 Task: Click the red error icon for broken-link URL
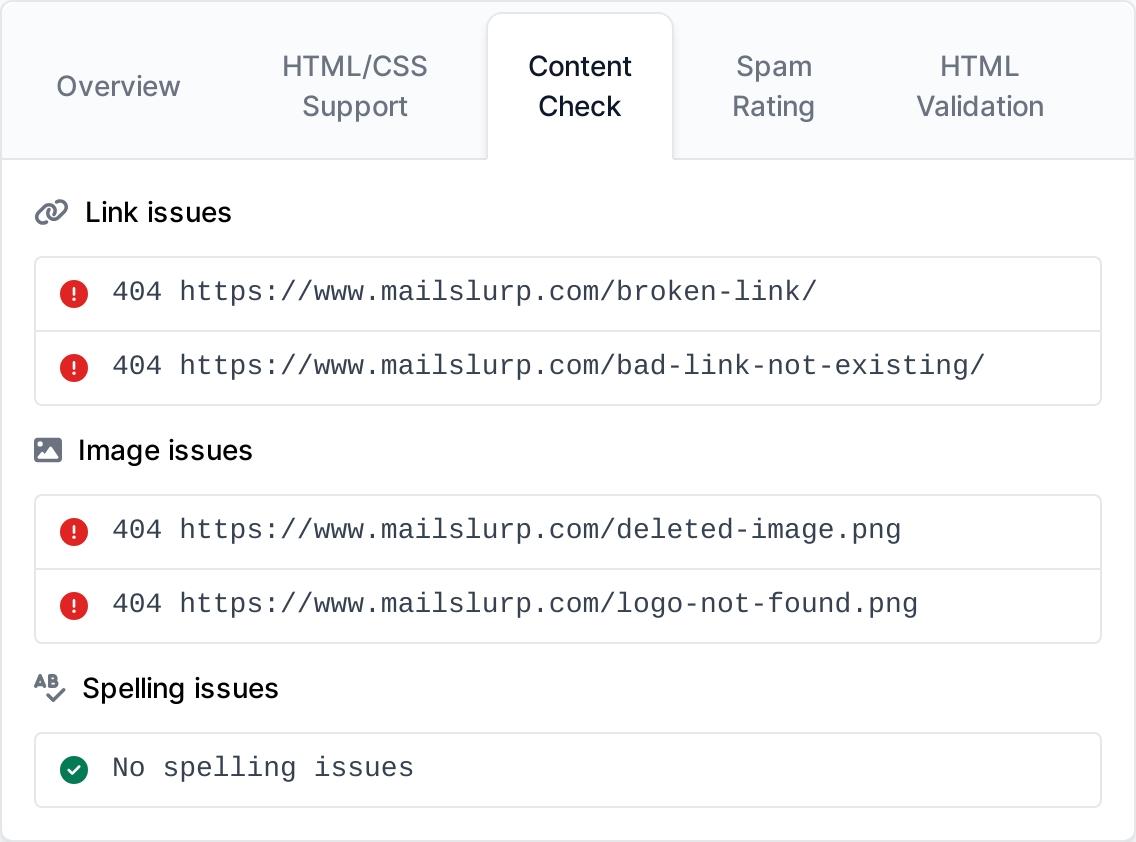[x=74, y=293]
